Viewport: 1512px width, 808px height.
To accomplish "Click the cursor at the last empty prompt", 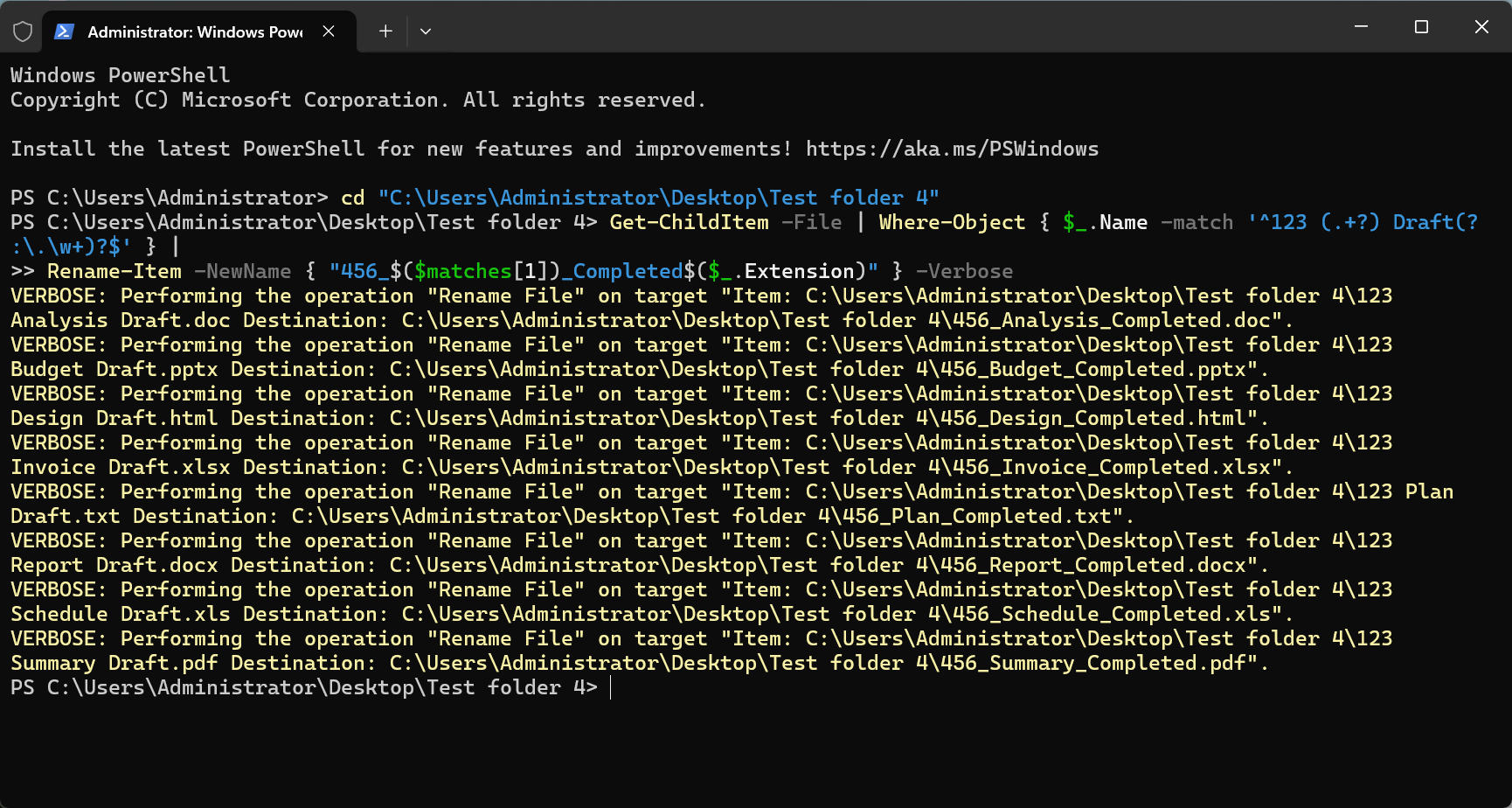I will 610,688.
